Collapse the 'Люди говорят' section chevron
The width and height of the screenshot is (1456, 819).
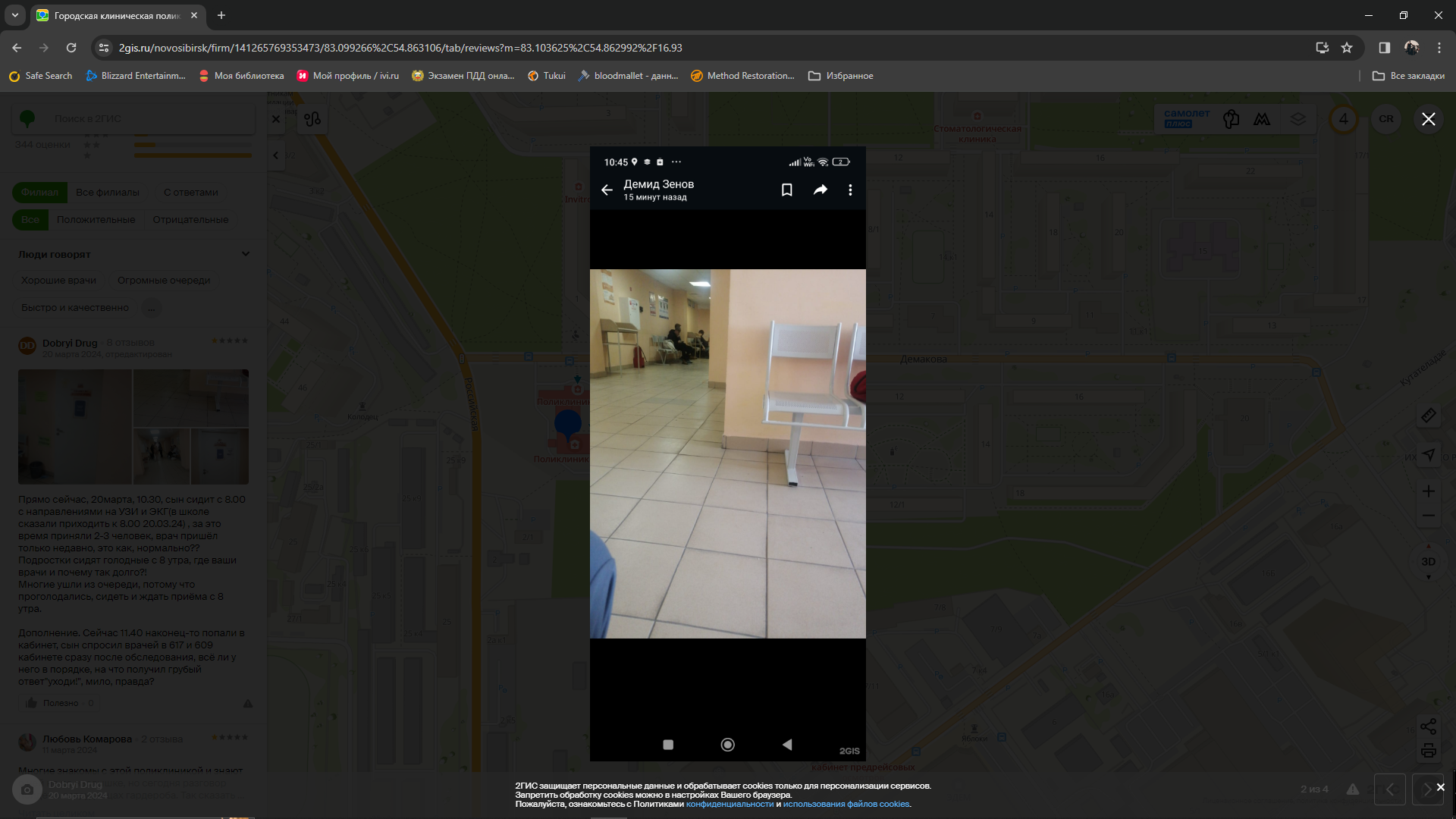246,254
